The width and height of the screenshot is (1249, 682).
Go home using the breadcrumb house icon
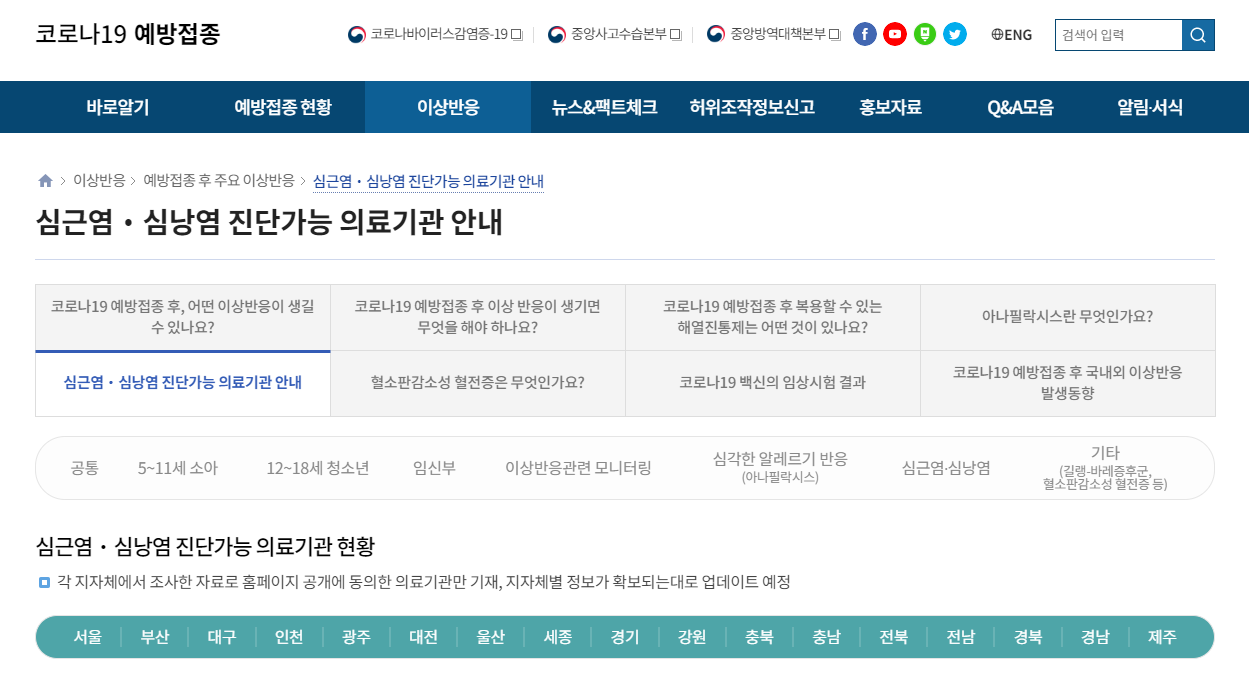(44, 179)
